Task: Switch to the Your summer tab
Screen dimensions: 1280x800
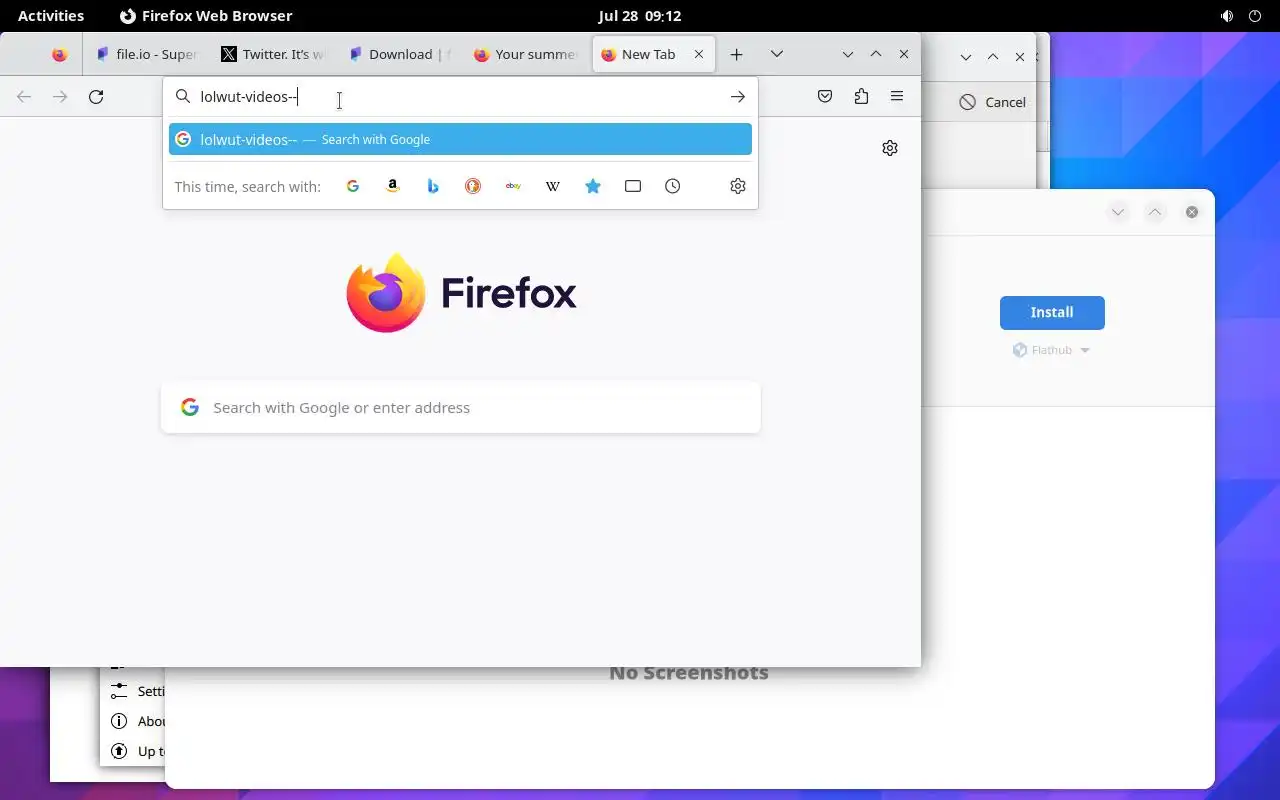Action: [x=525, y=55]
